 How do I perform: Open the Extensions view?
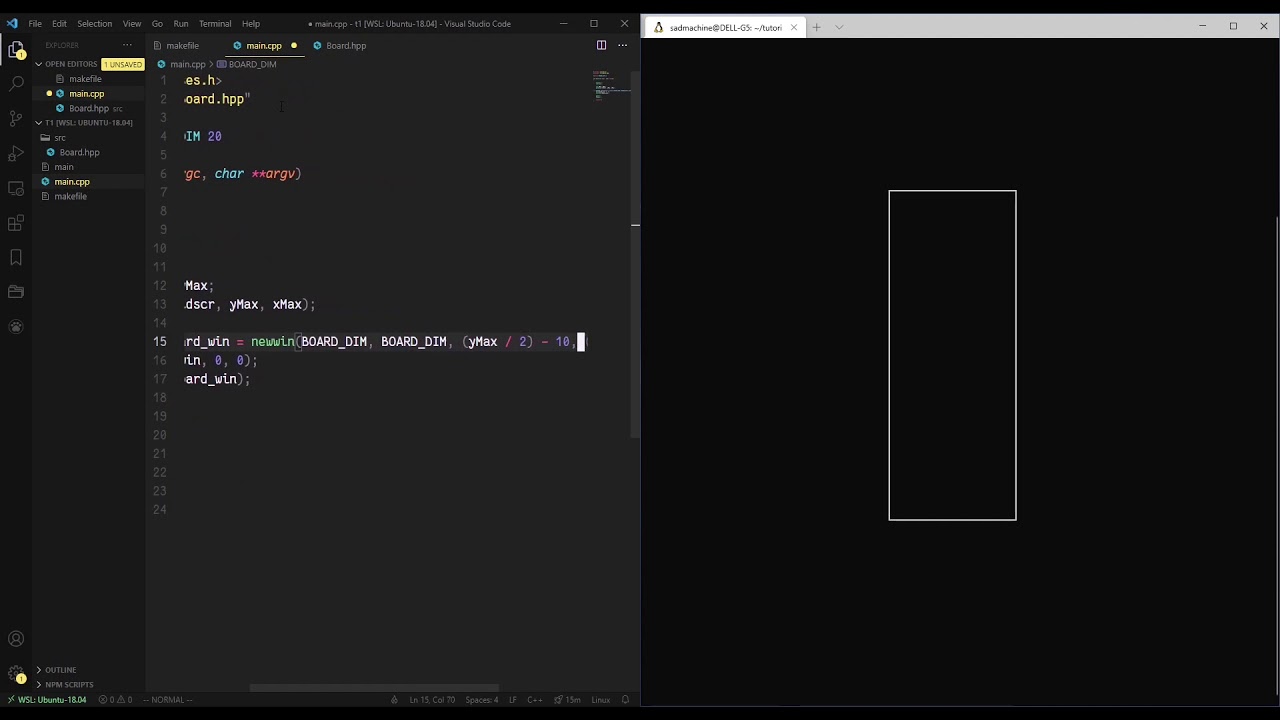16,223
